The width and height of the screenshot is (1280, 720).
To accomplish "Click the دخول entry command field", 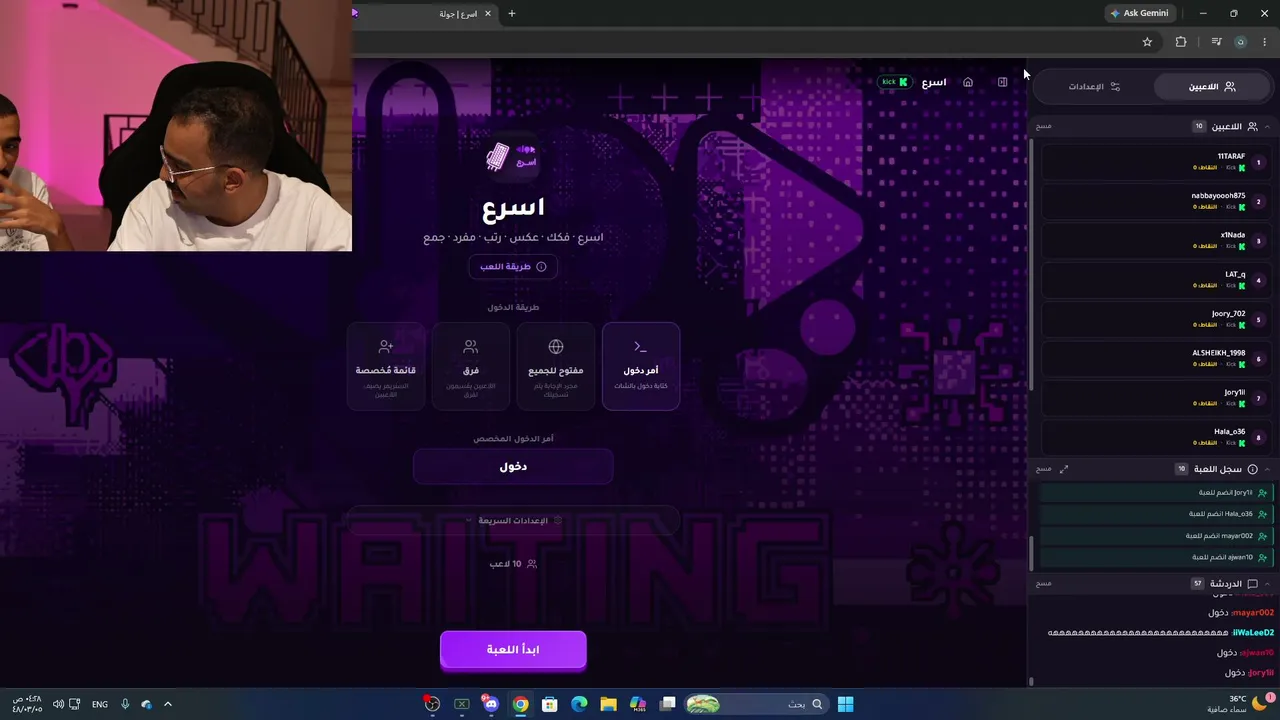I will (513, 467).
